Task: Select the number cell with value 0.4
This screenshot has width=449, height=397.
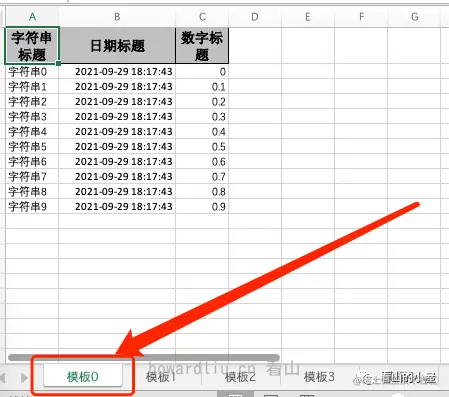Action: click(202, 131)
